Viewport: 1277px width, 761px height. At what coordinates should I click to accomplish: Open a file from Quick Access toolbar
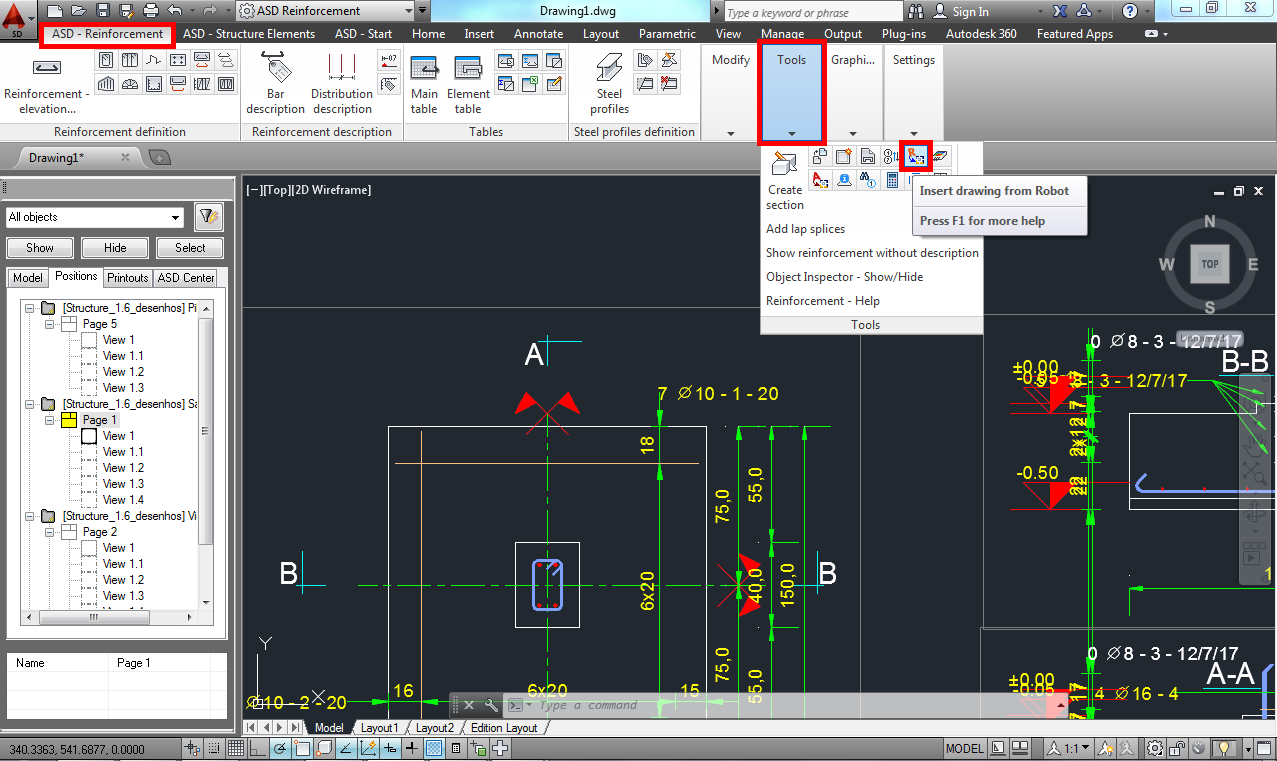point(79,11)
